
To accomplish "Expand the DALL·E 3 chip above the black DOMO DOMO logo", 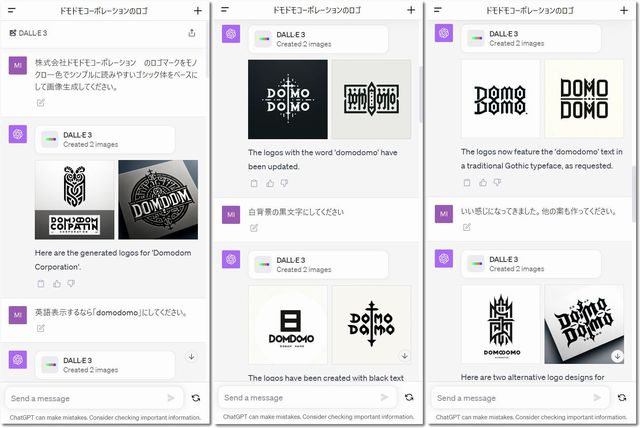I will click(318, 39).
